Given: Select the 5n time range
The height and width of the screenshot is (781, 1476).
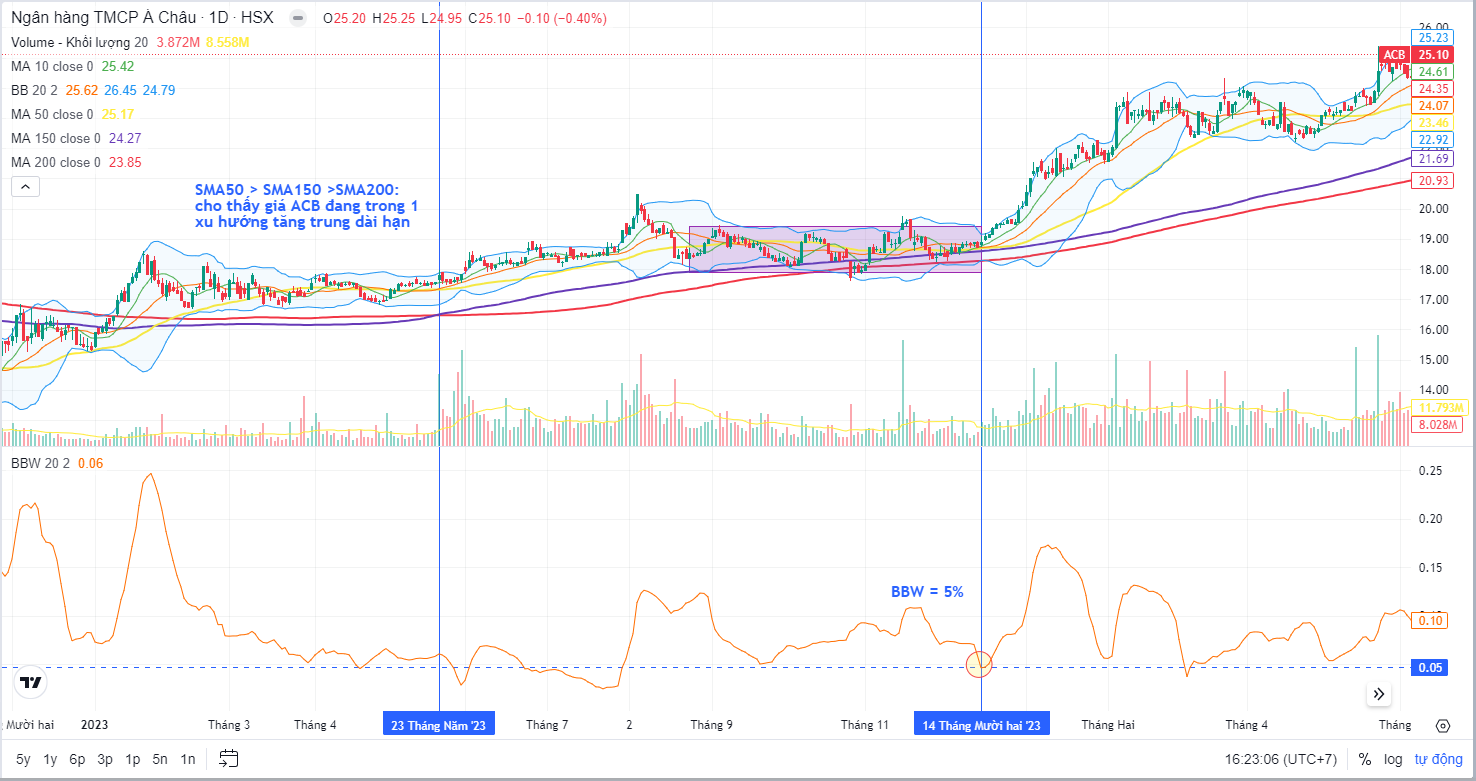Looking at the screenshot, I should point(160,759).
